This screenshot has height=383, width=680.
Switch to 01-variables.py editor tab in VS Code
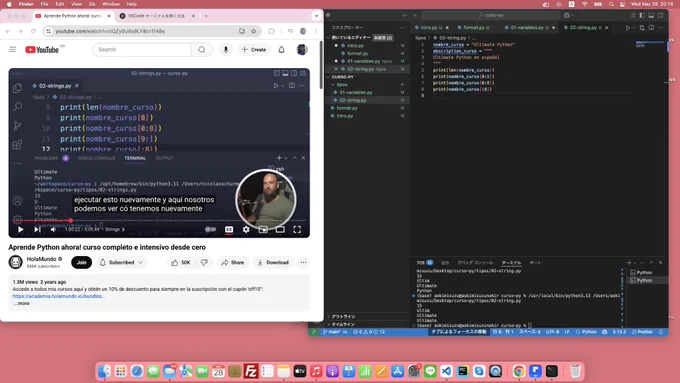click(x=526, y=27)
